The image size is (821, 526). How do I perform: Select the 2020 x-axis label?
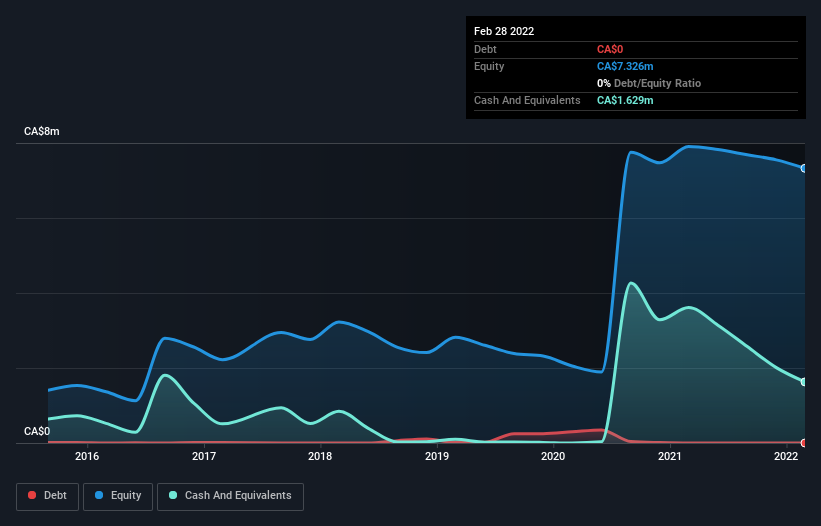(x=553, y=456)
